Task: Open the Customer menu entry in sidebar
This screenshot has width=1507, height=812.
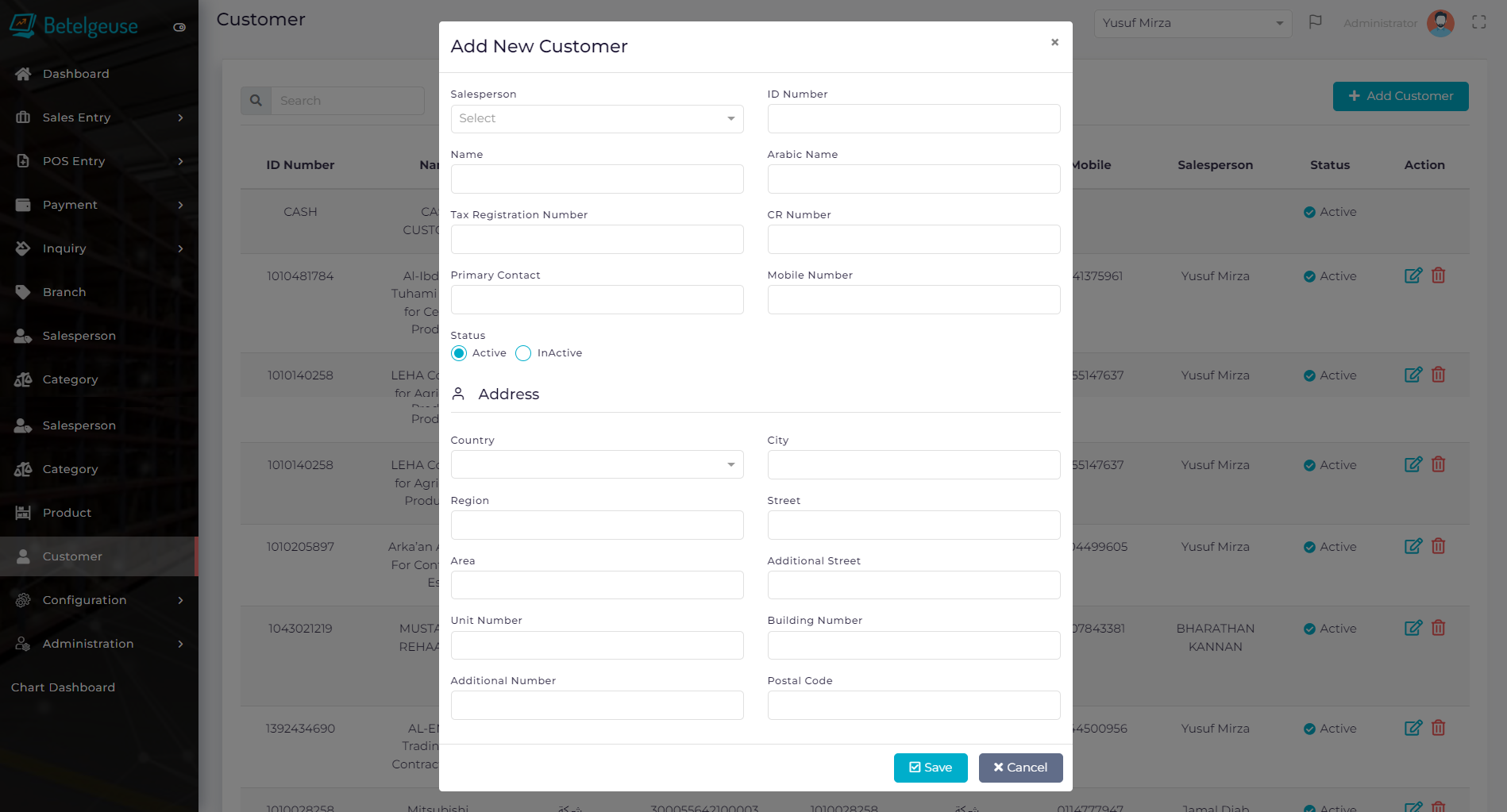Action: pyautogui.click(x=72, y=556)
